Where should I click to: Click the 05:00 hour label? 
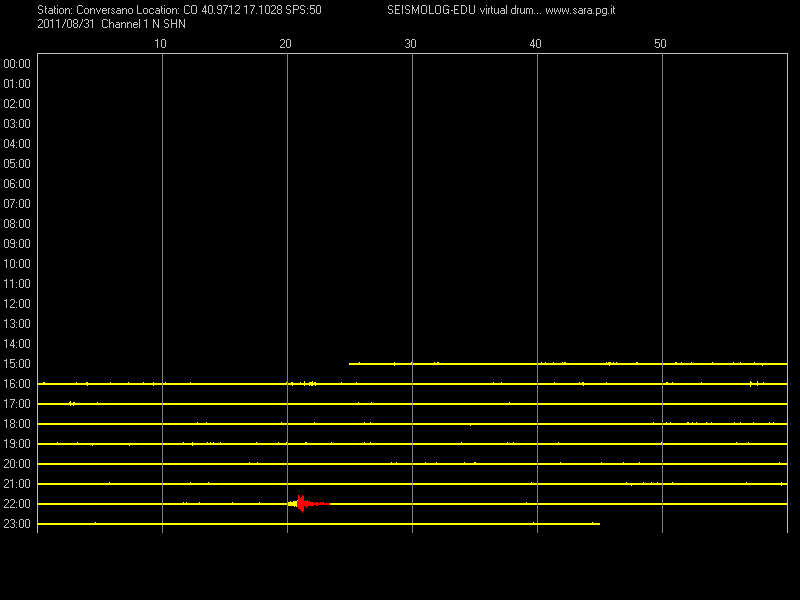(x=17, y=164)
